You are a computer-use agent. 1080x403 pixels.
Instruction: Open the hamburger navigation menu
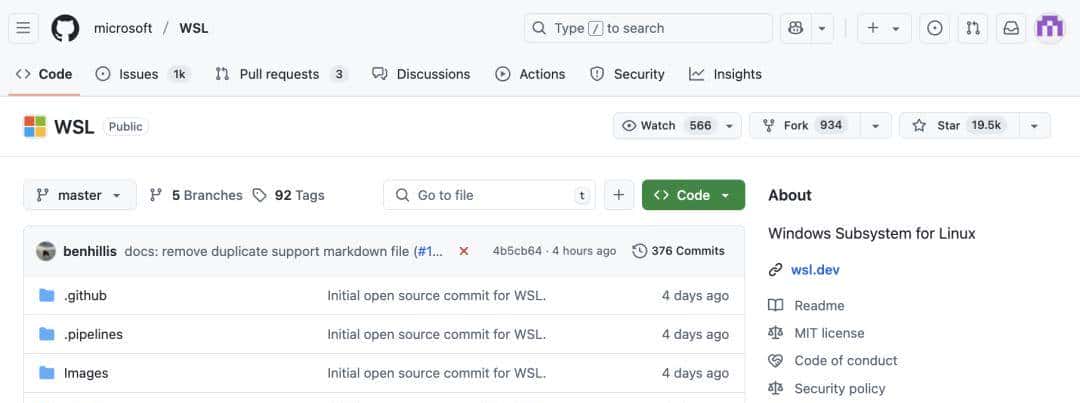(x=23, y=28)
